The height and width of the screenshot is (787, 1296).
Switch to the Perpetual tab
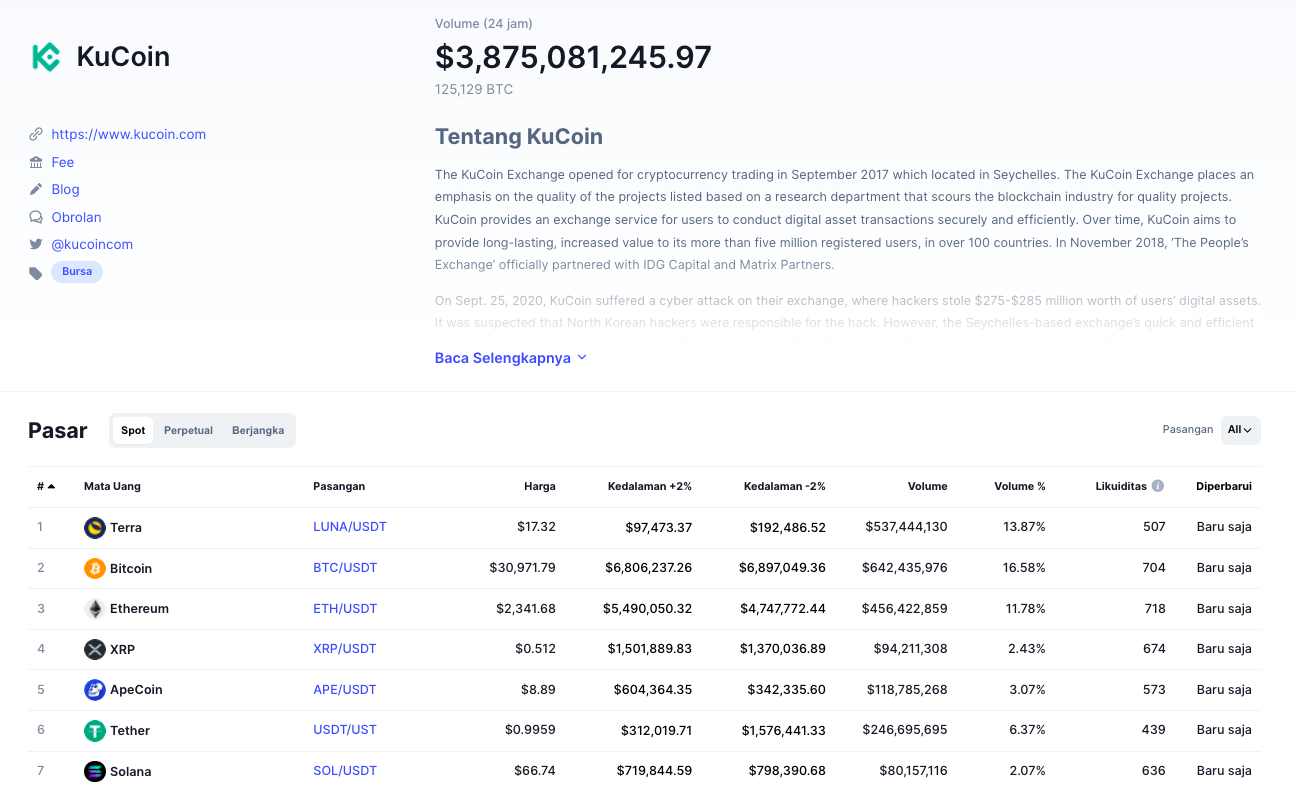pyautogui.click(x=189, y=430)
